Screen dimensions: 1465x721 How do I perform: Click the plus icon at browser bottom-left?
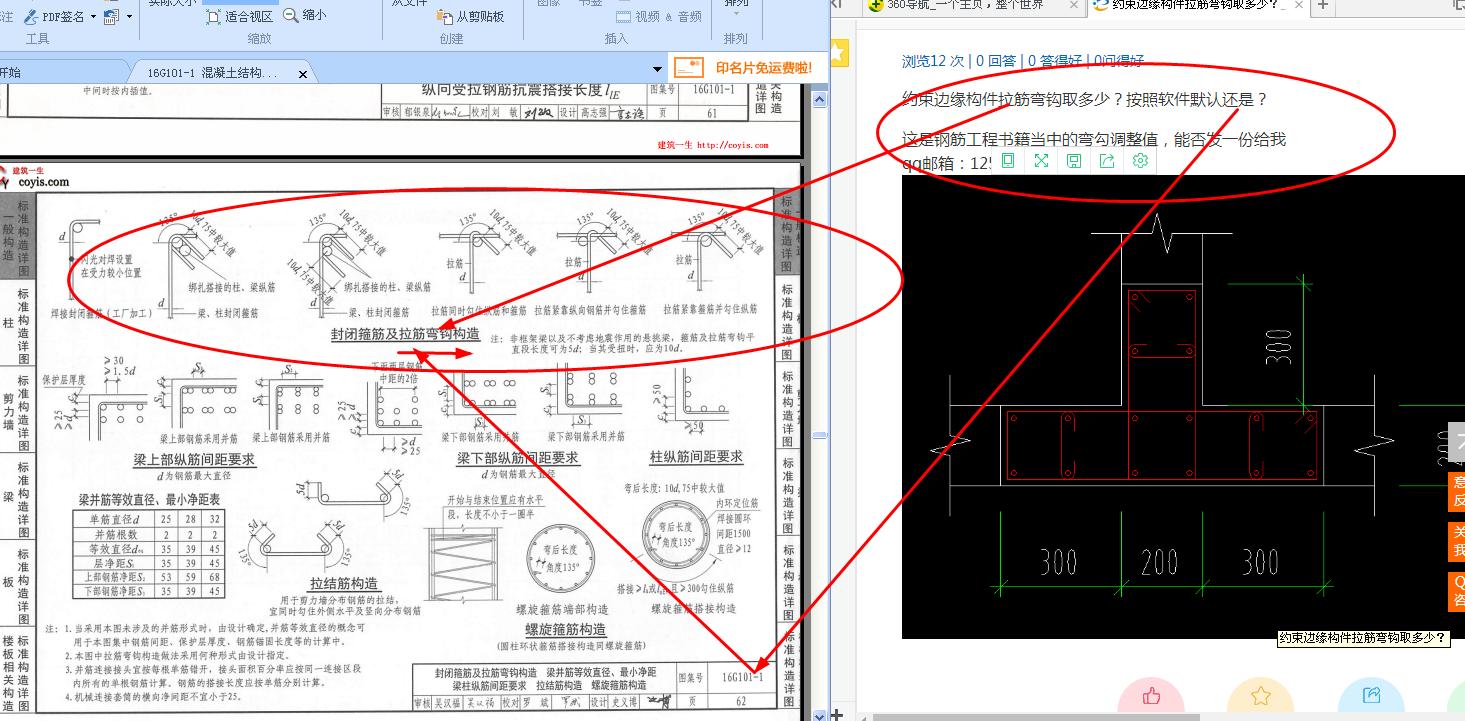click(x=837, y=714)
